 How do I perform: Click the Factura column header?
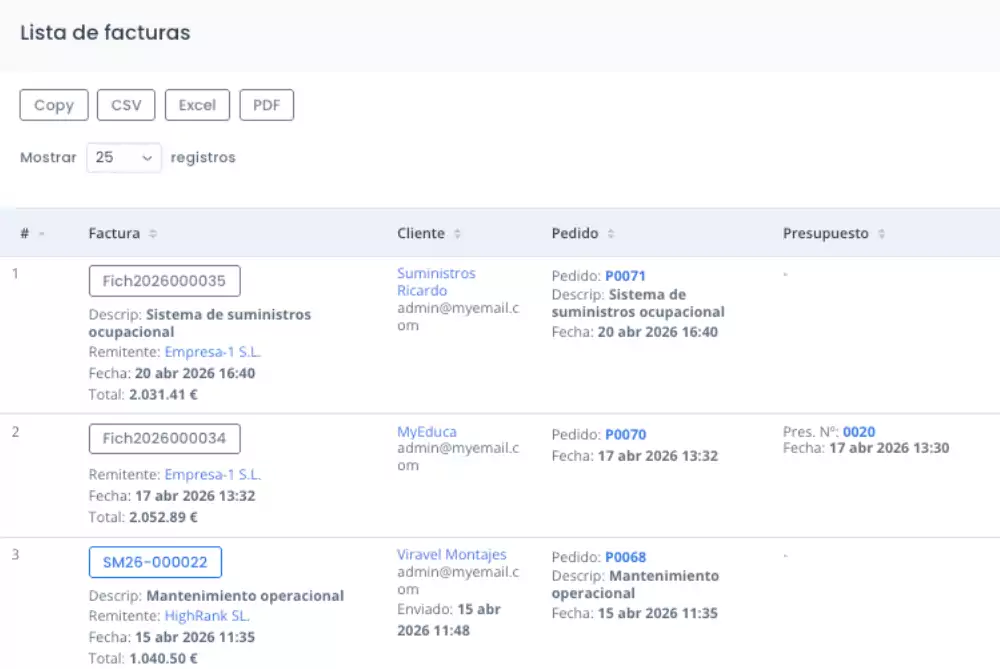114,234
